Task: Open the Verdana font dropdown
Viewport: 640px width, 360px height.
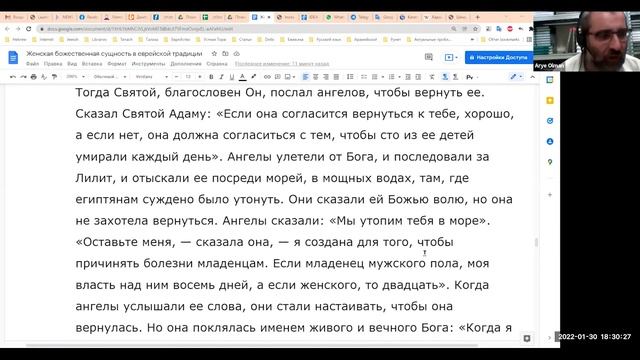Action: [151, 77]
